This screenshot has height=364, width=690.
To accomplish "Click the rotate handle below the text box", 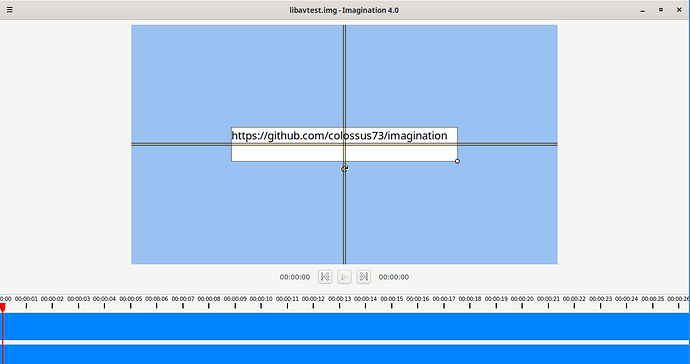I will (345, 169).
